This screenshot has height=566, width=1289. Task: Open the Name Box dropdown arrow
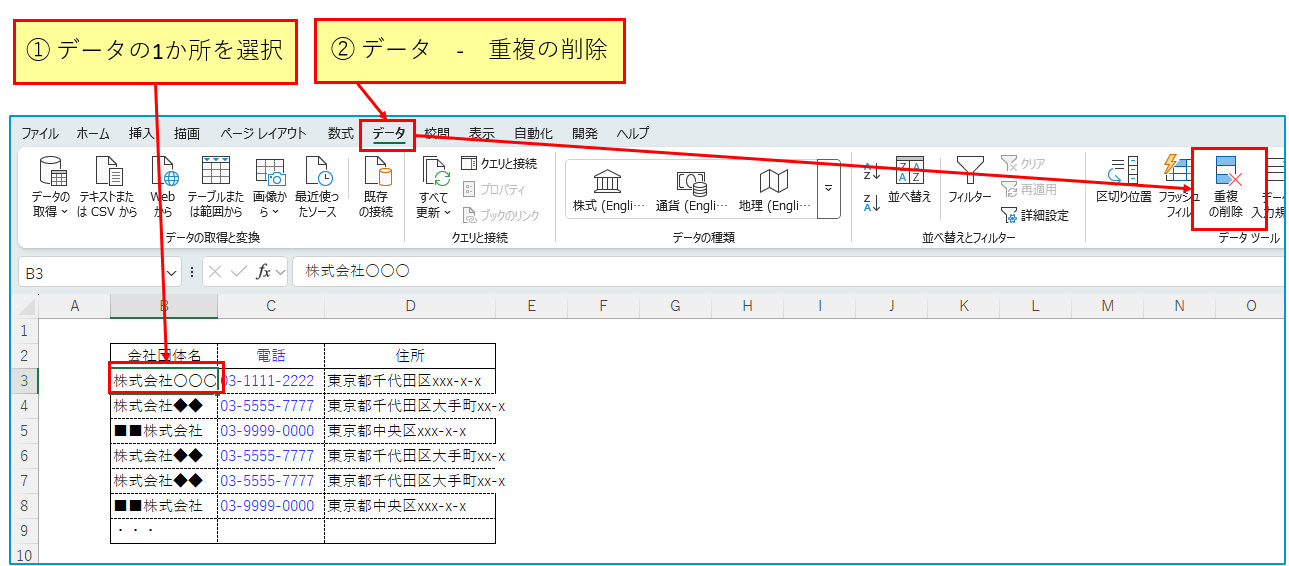coord(172,272)
